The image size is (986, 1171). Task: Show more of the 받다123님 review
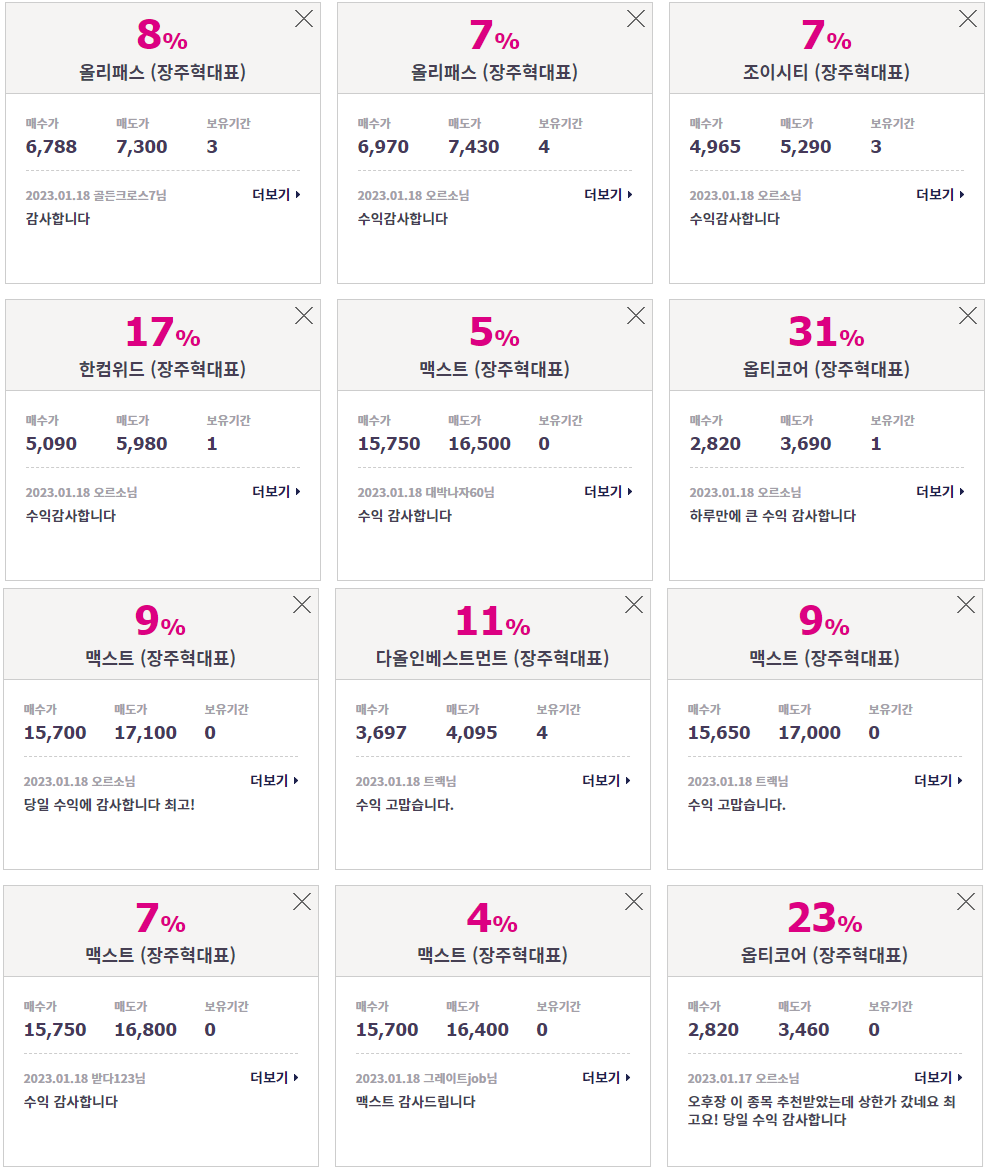click(274, 1078)
